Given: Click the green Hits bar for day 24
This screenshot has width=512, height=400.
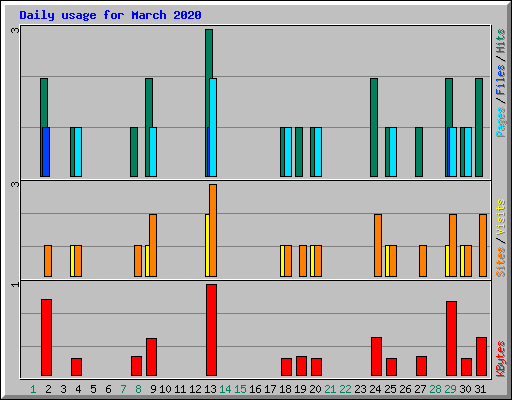Looking at the screenshot, I should pos(374,127).
